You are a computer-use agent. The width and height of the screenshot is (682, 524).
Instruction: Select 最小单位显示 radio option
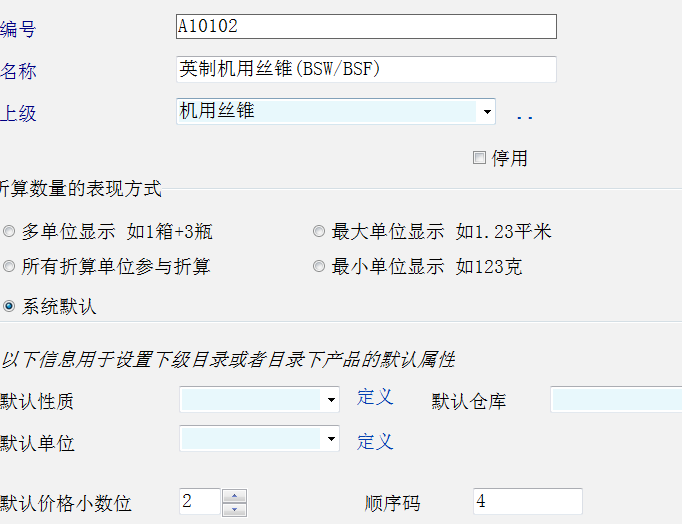[319, 267]
